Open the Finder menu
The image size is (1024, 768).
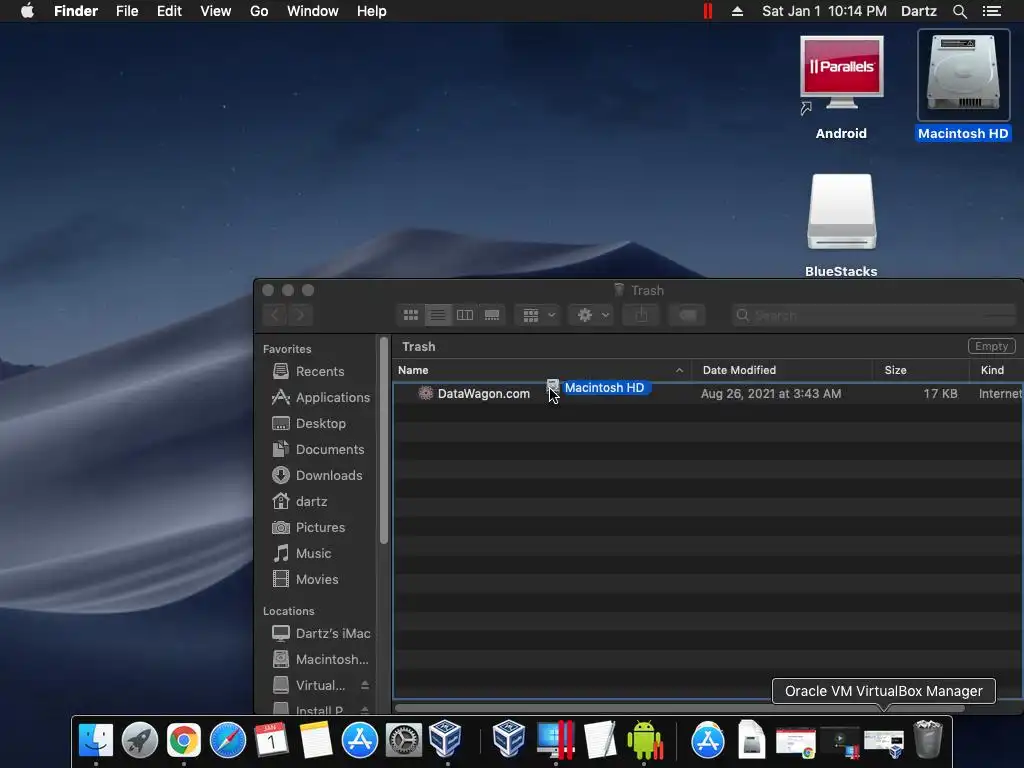[x=76, y=11]
